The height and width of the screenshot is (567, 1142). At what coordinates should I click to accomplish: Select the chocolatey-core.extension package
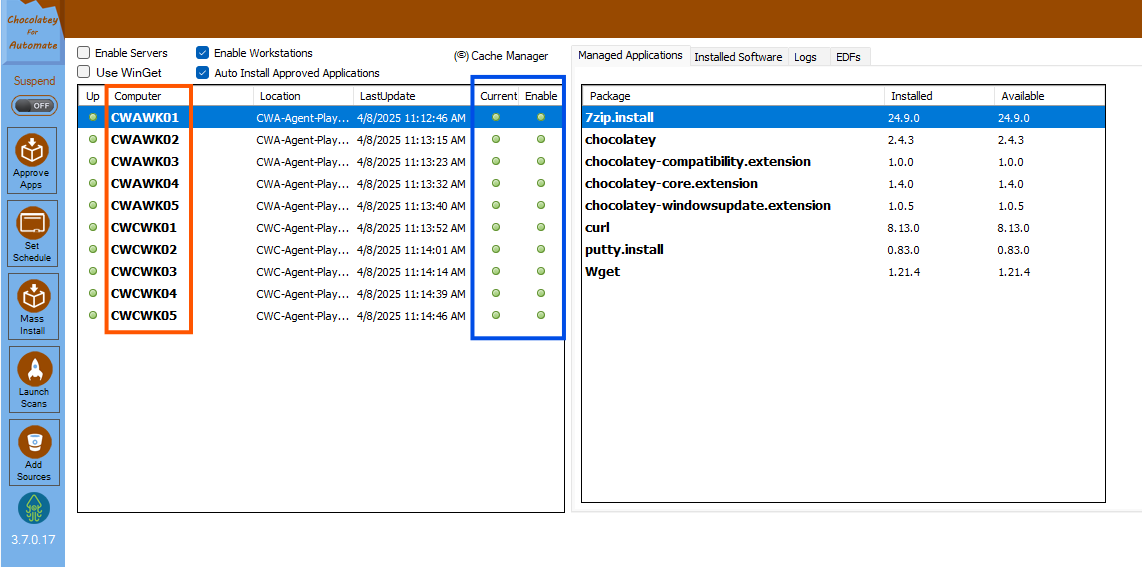coord(843,183)
